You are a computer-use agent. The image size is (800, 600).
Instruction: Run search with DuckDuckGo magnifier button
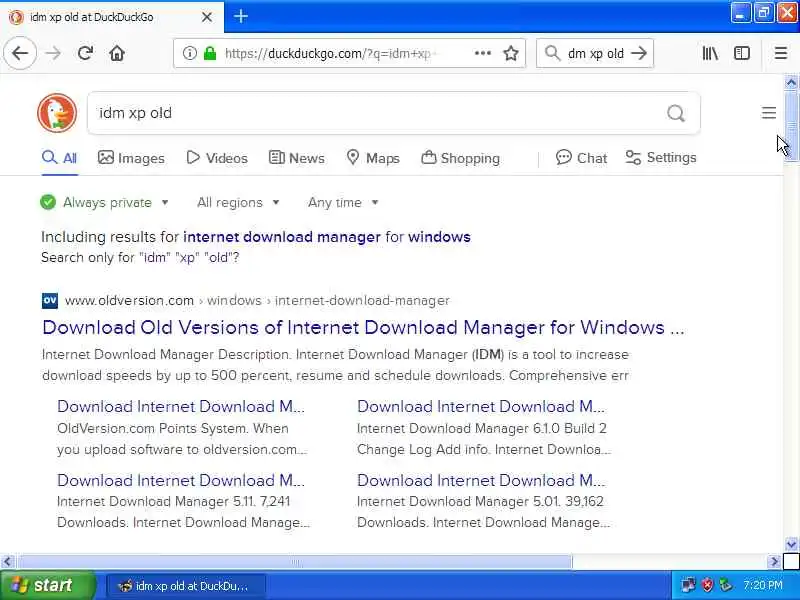point(676,113)
